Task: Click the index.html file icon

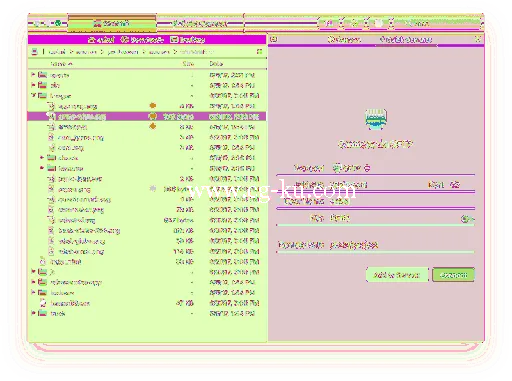Action: [42, 261]
